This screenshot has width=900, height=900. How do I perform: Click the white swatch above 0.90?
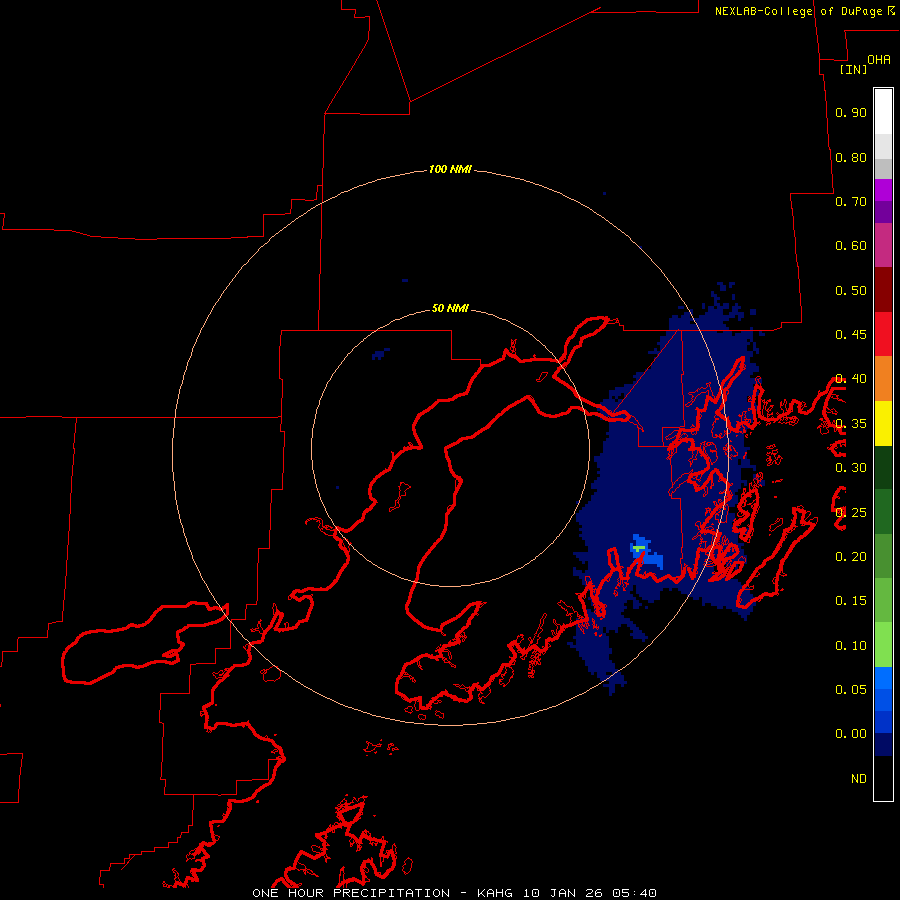click(x=883, y=112)
